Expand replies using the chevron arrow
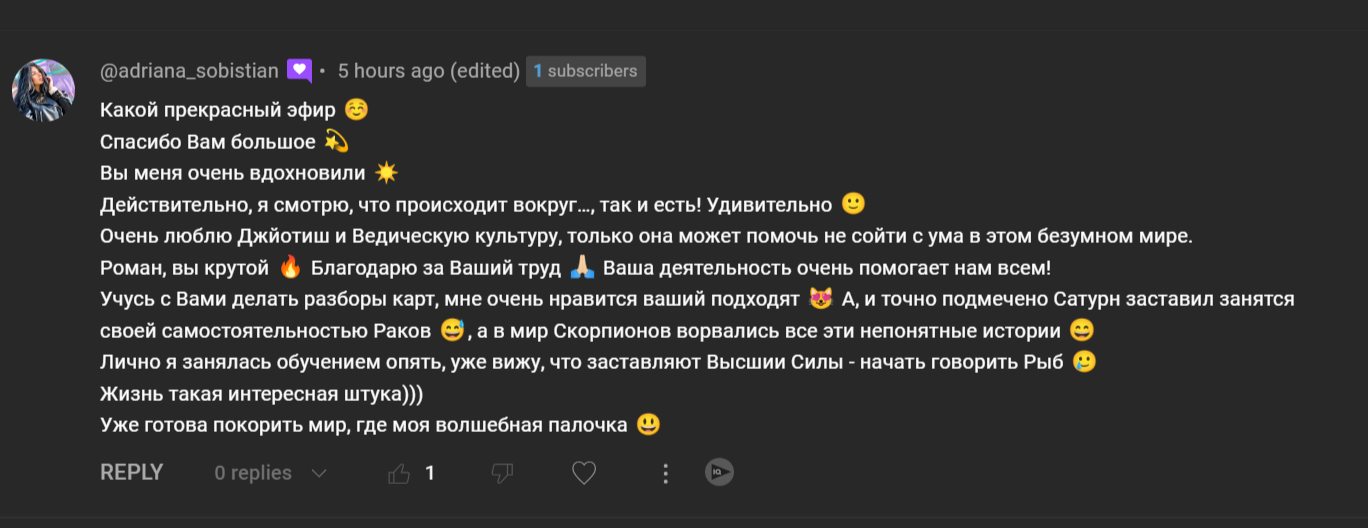This screenshot has width=1368, height=528. (x=319, y=473)
